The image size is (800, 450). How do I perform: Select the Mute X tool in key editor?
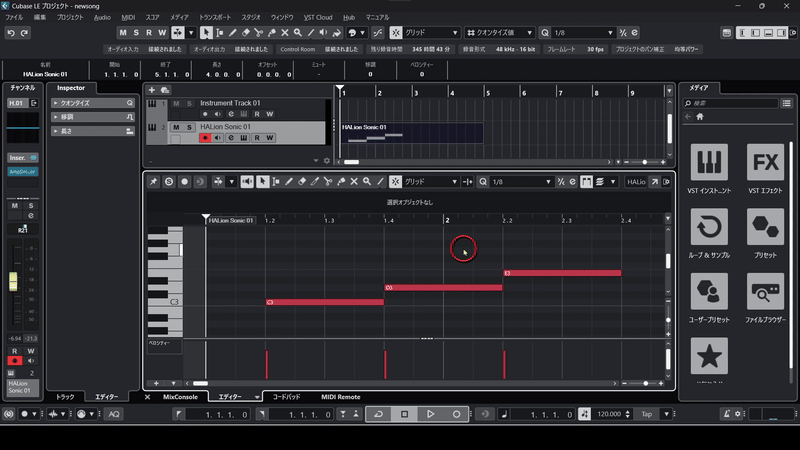click(x=354, y=182)
